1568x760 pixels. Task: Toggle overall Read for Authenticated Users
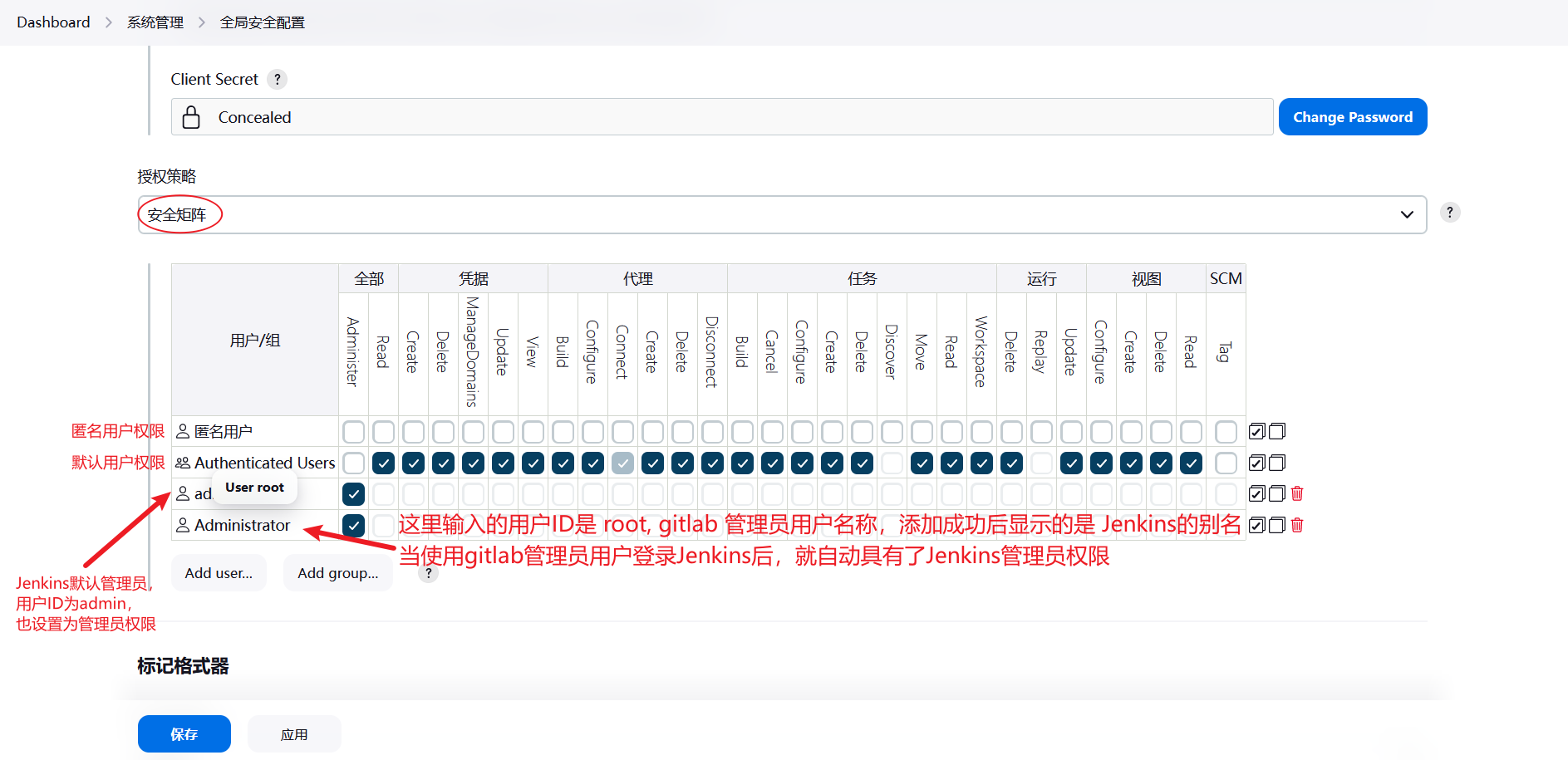(x=384, y=463)
